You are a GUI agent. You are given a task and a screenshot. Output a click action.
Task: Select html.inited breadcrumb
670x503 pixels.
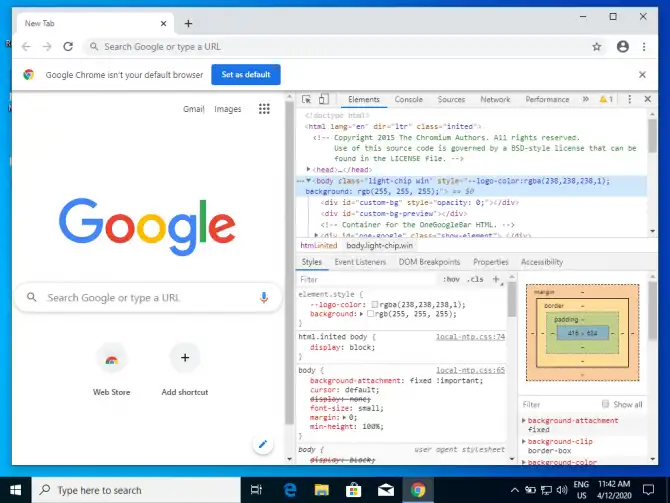click(318, 245)
